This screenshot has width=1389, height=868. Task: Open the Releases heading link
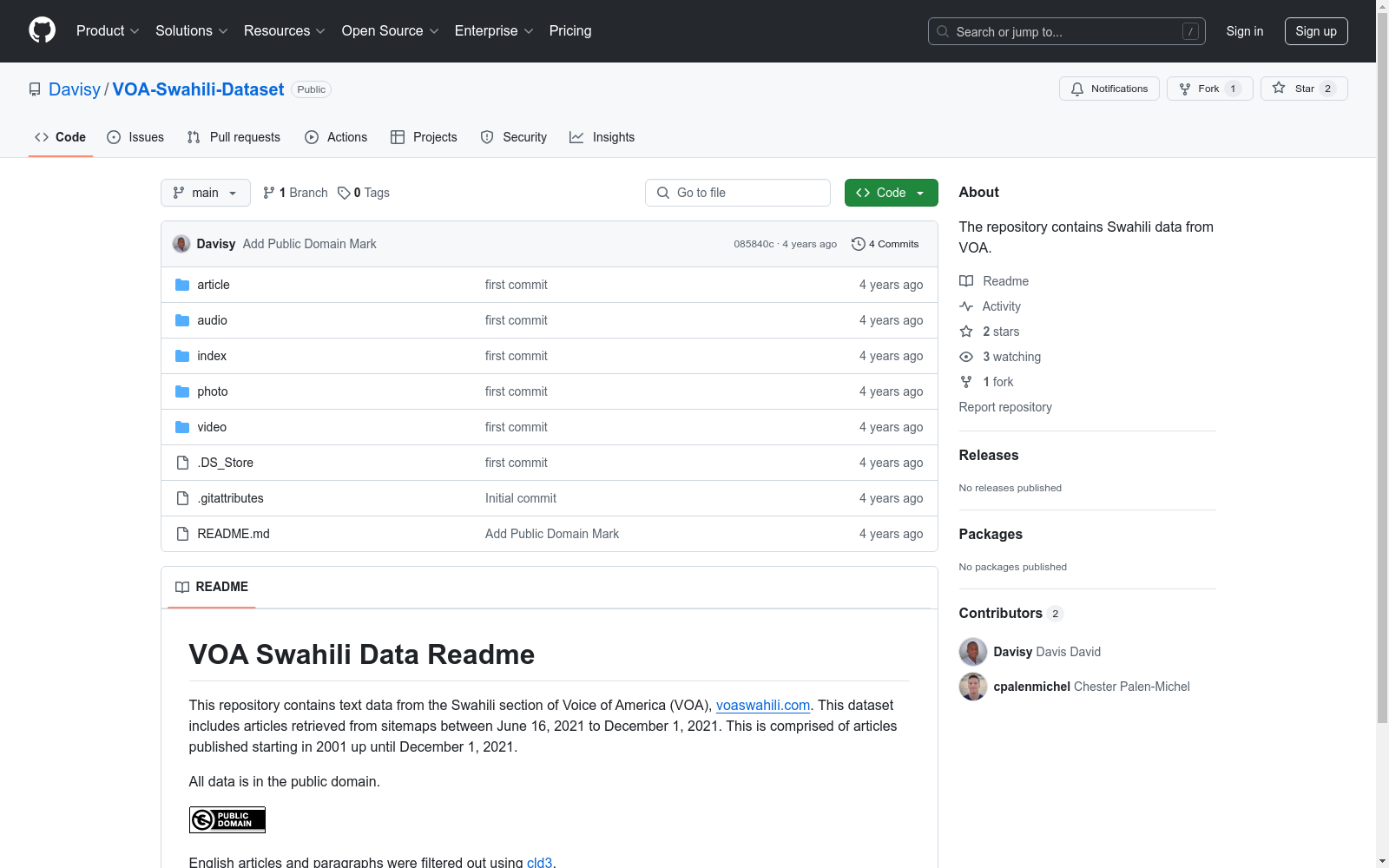click(x=989, y=455)
